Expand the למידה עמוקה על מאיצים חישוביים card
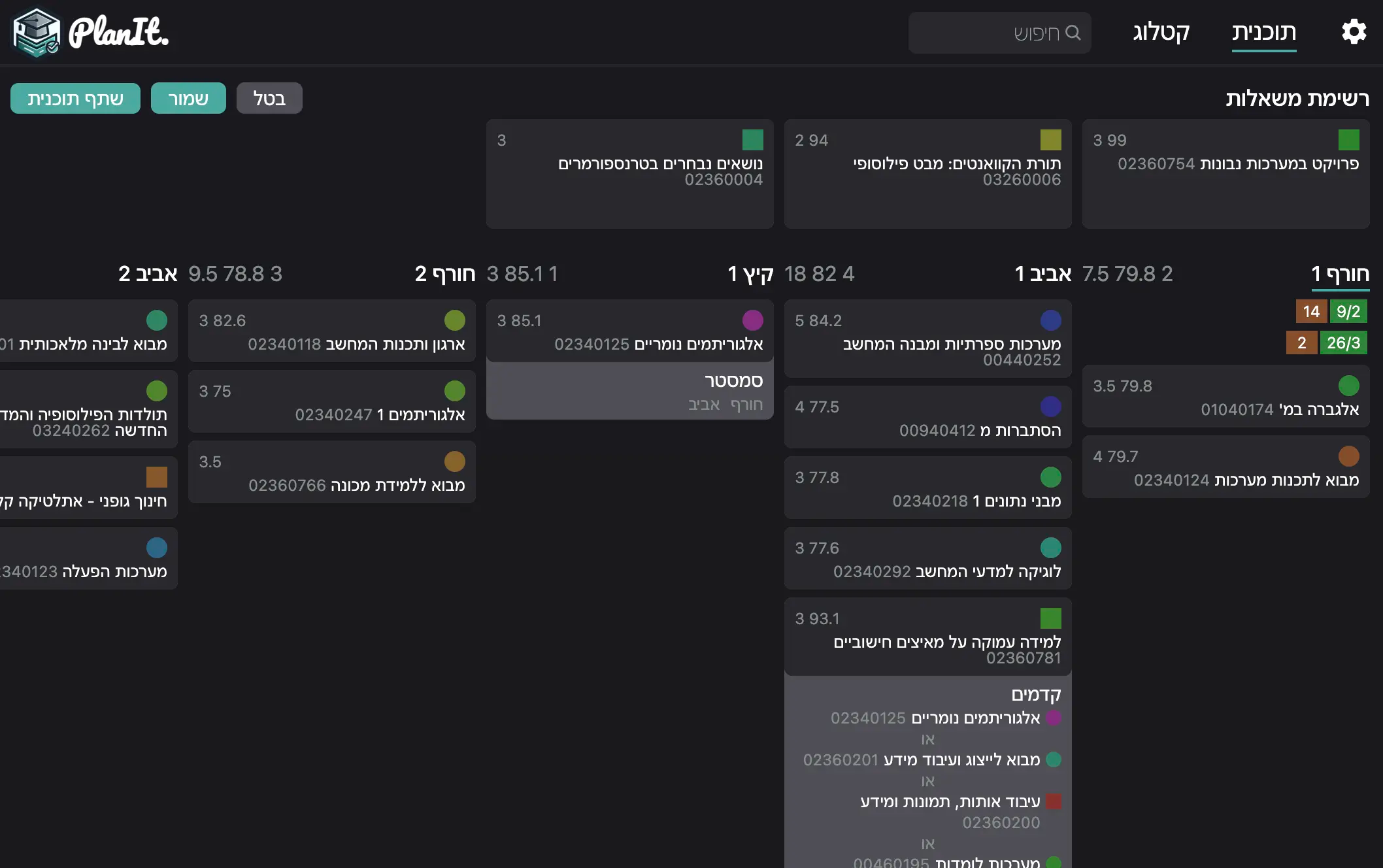 [x=927, y=637]
